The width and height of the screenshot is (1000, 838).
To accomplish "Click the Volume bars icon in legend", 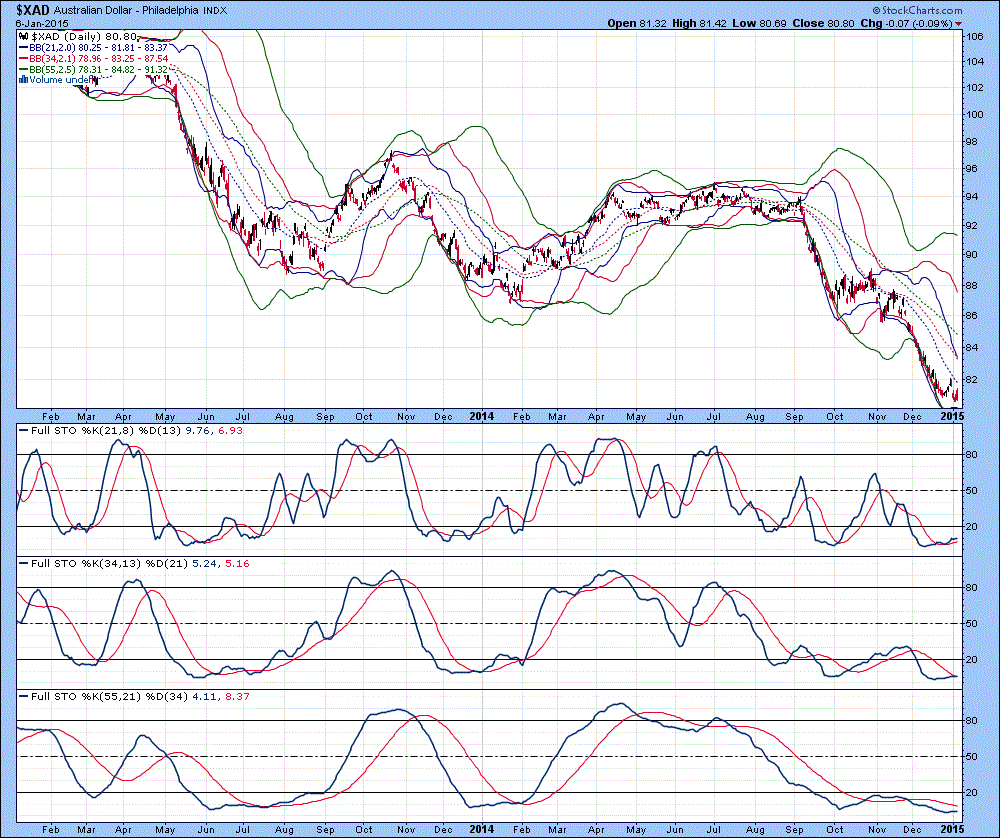I will [23, 79].
